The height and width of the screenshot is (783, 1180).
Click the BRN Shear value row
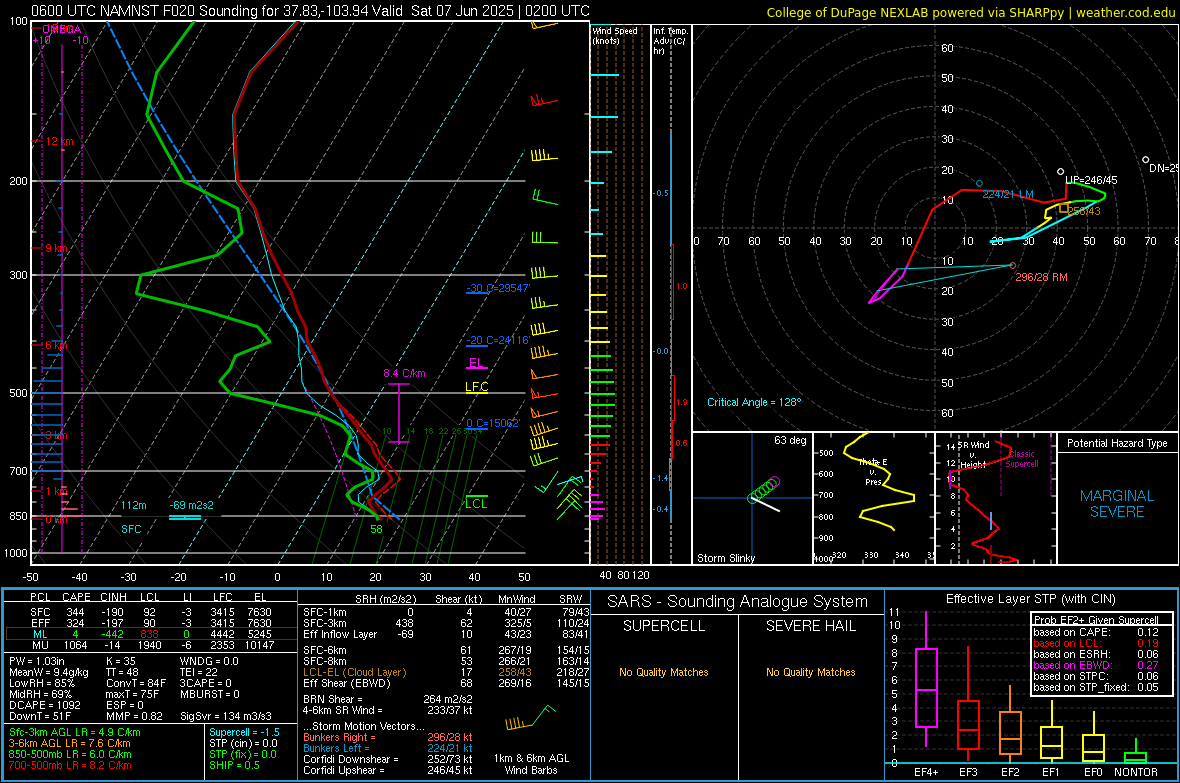(x=388, y=699)
